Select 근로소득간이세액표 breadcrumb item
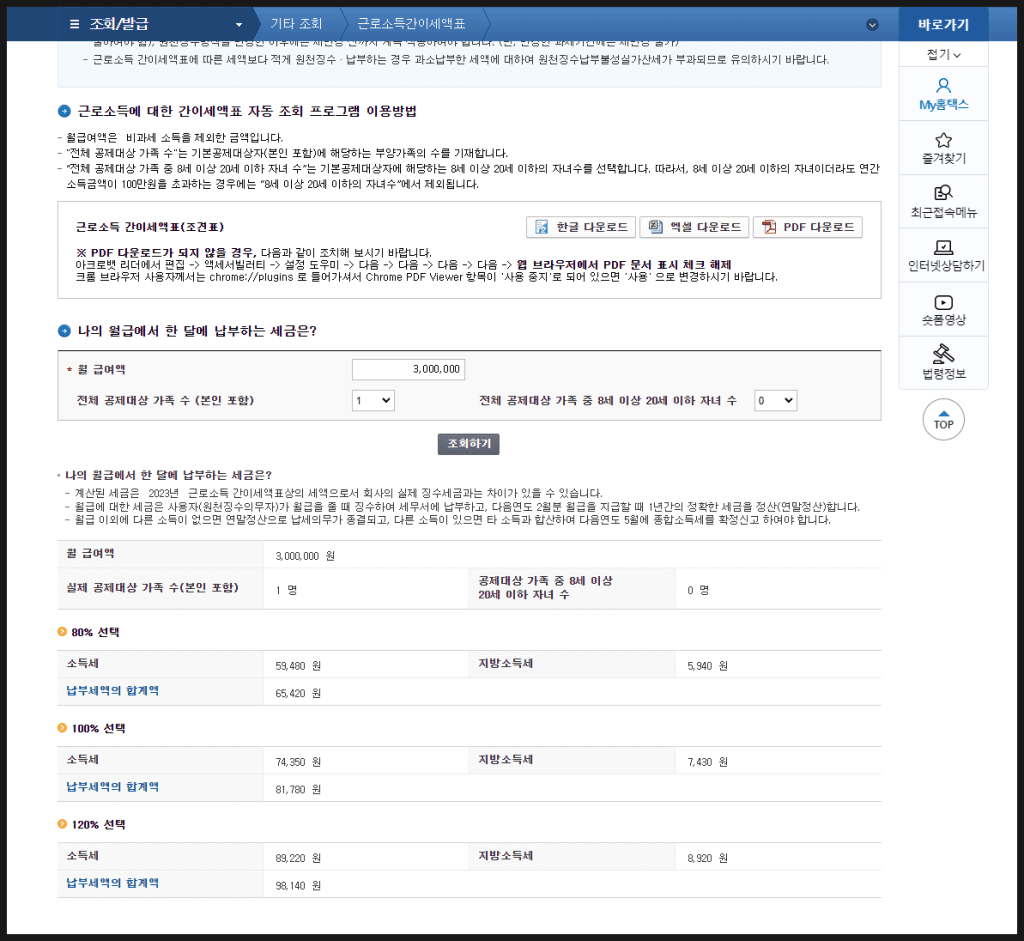This screenshot has width=1024, height=941. tap(411, 24)
